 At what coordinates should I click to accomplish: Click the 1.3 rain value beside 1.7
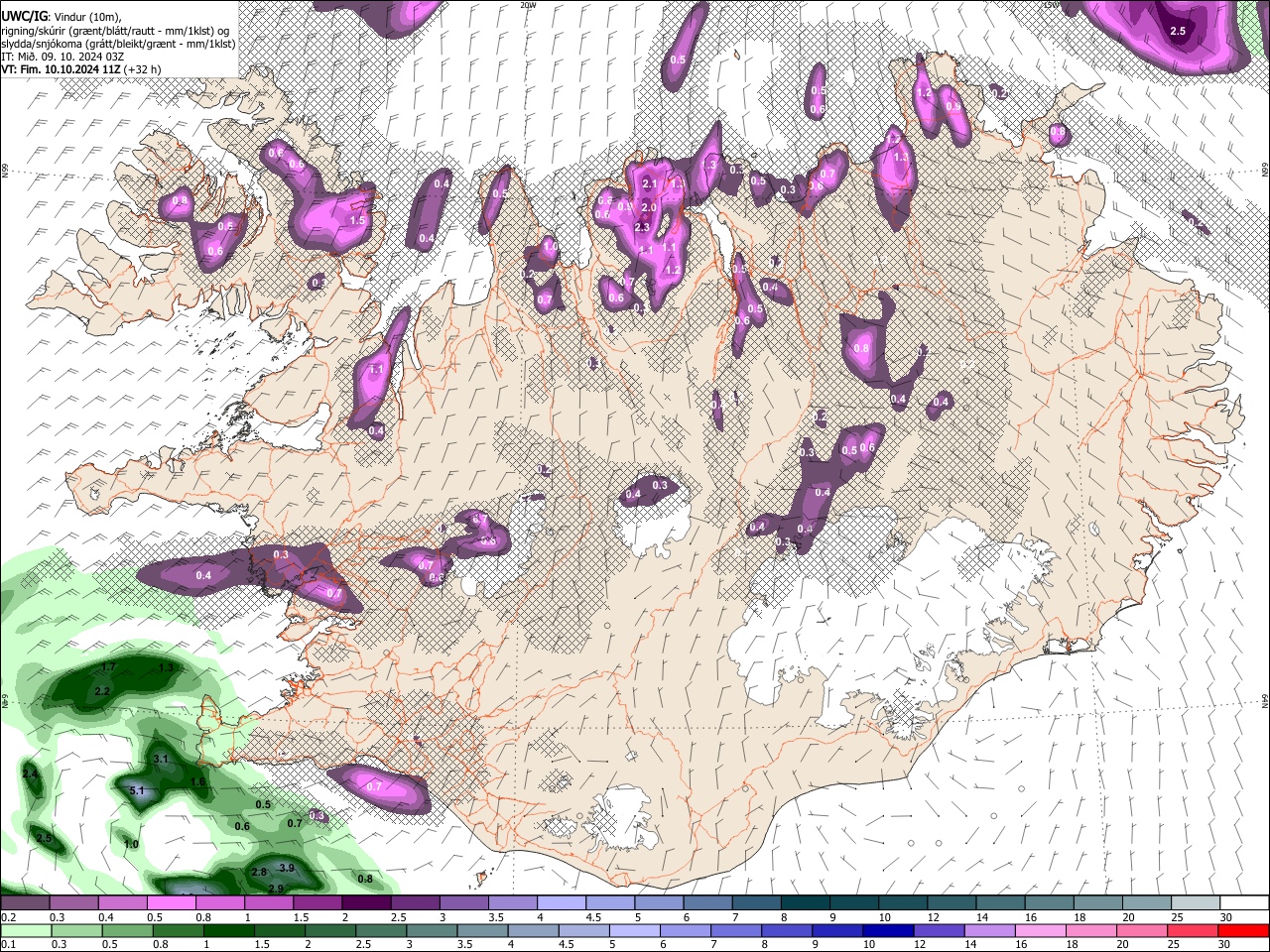166,668
